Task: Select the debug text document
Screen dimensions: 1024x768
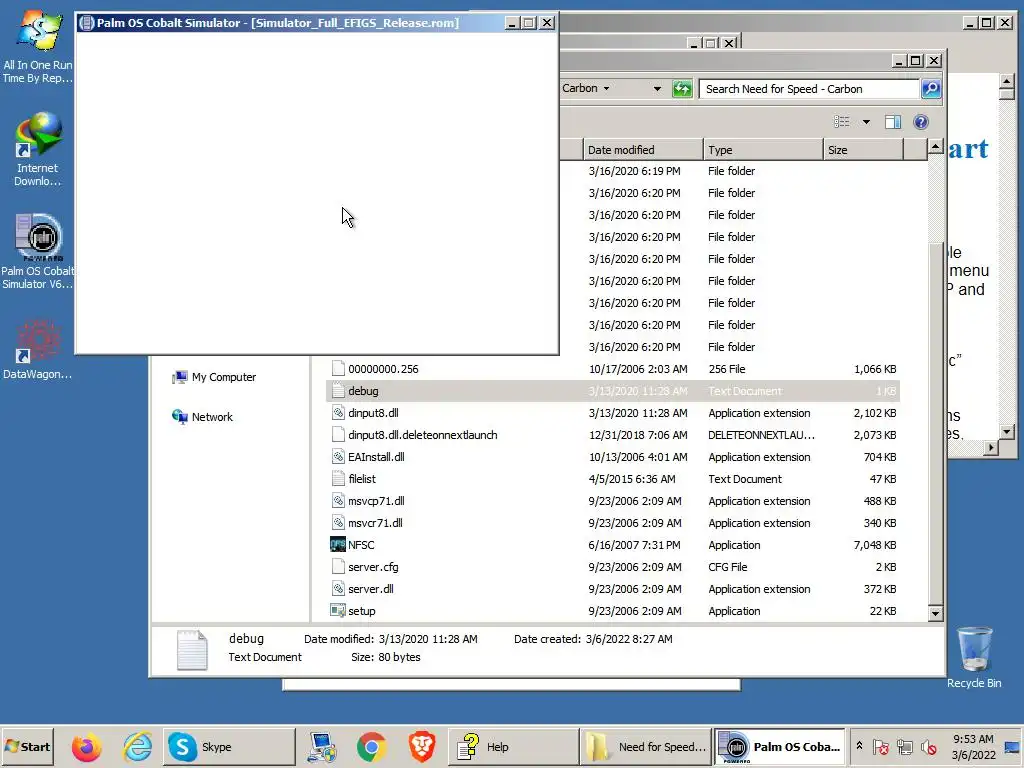Action: click(x=614, y=391)
